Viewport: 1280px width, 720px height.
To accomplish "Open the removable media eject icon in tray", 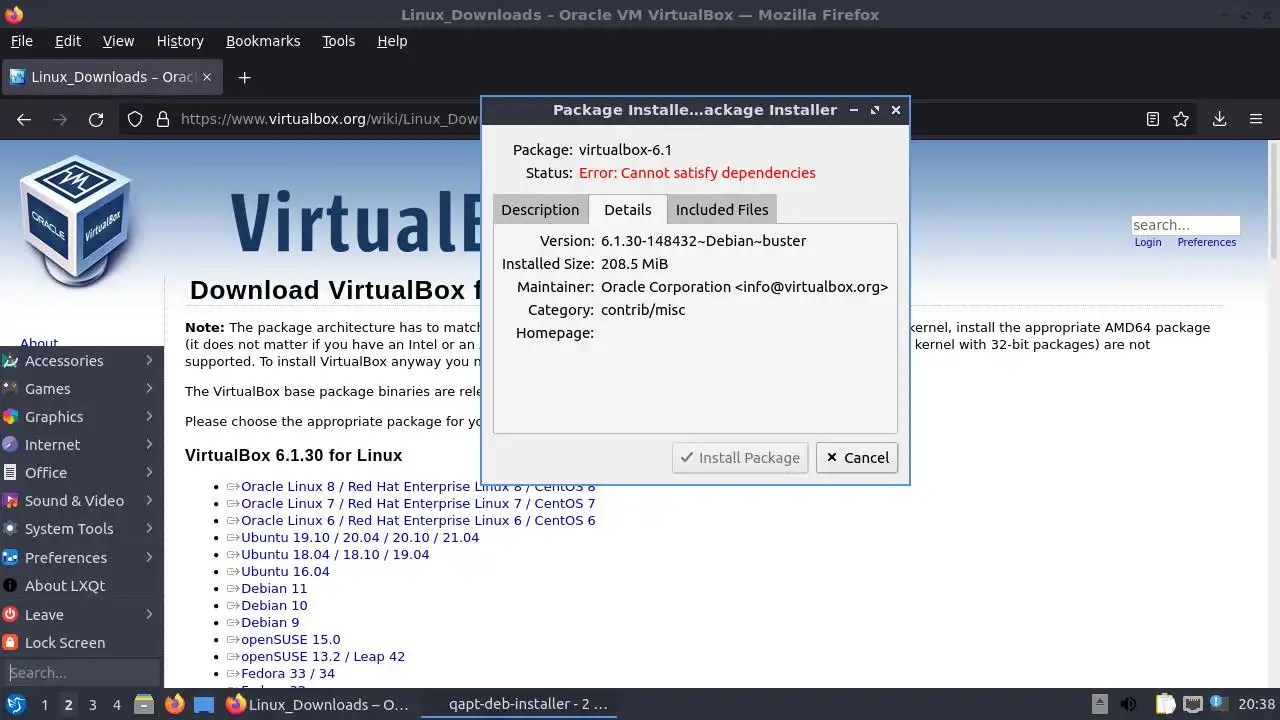I will point(1099,704).
